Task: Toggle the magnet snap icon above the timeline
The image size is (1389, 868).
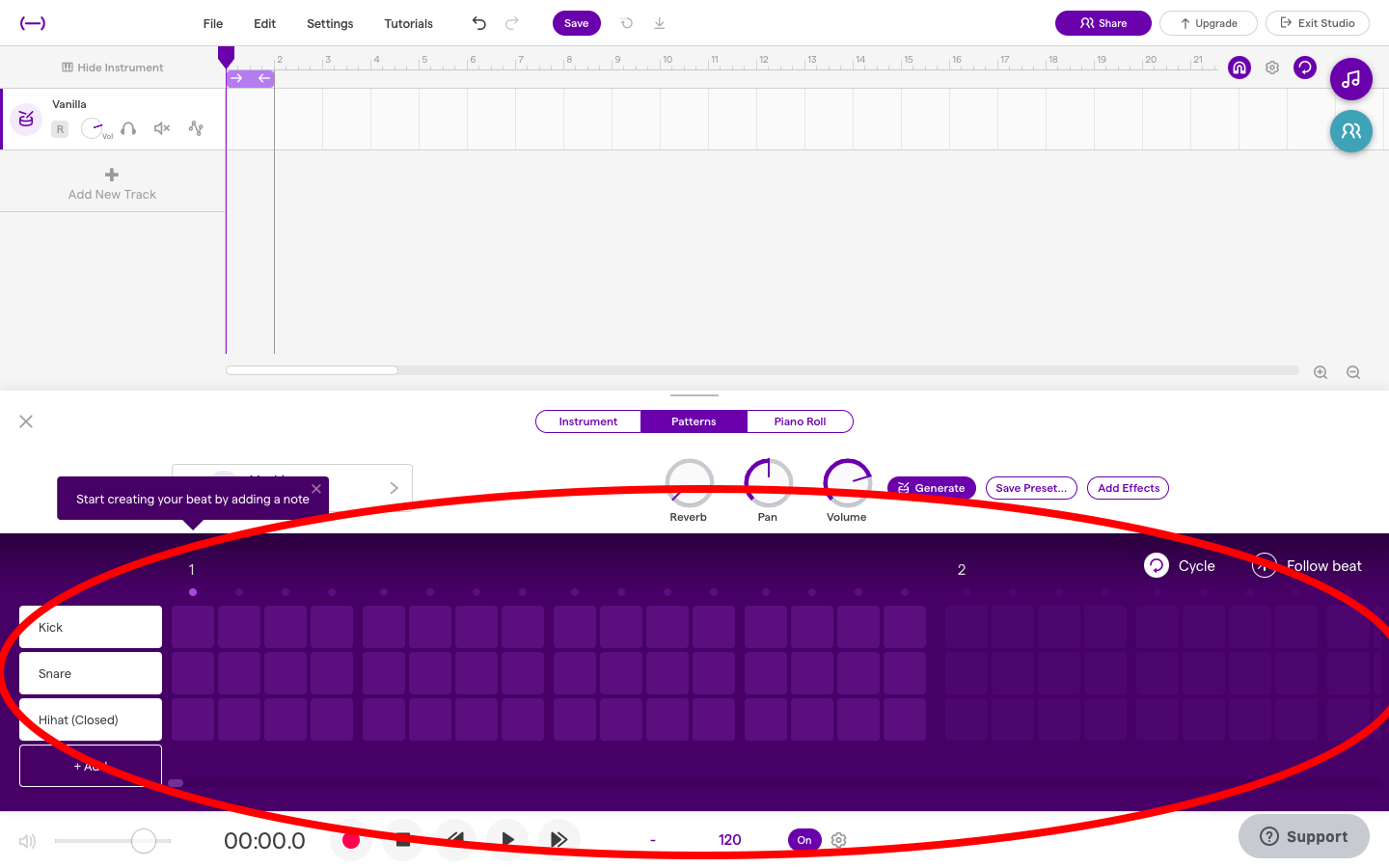Action: 1239,68
